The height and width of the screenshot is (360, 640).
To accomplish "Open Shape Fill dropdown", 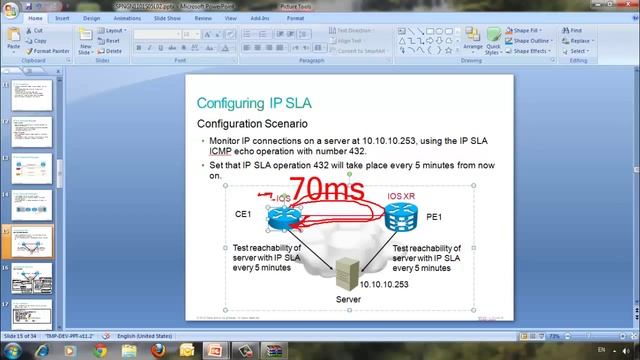I will (x=524, y=31).
